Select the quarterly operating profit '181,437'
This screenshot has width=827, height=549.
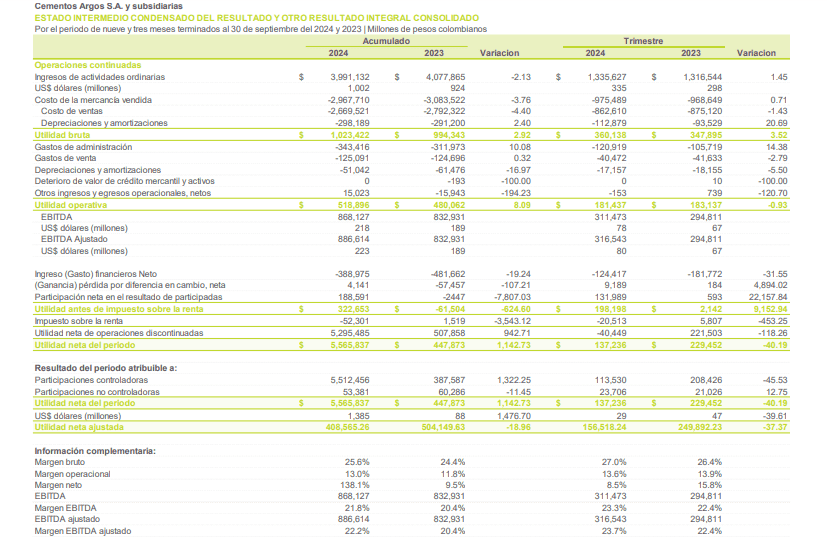tap(610, 205)
